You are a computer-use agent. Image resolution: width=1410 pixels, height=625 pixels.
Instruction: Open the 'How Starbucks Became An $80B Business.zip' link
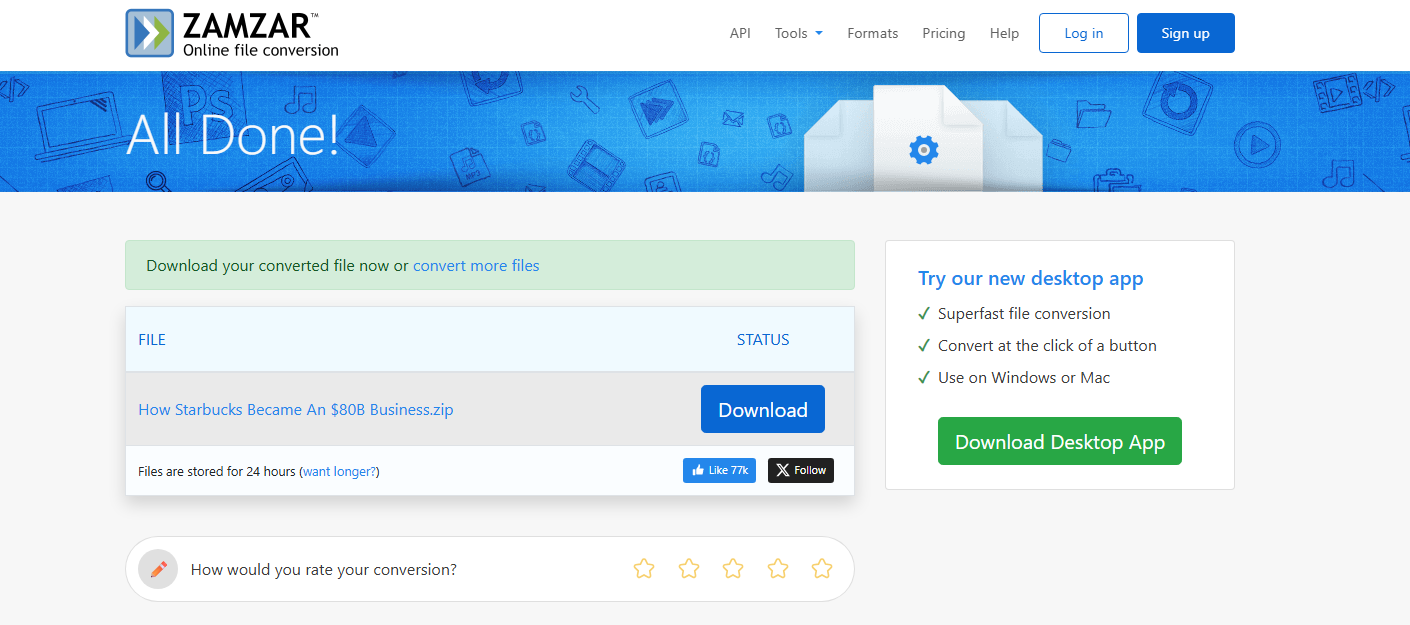tap(296, 409)
